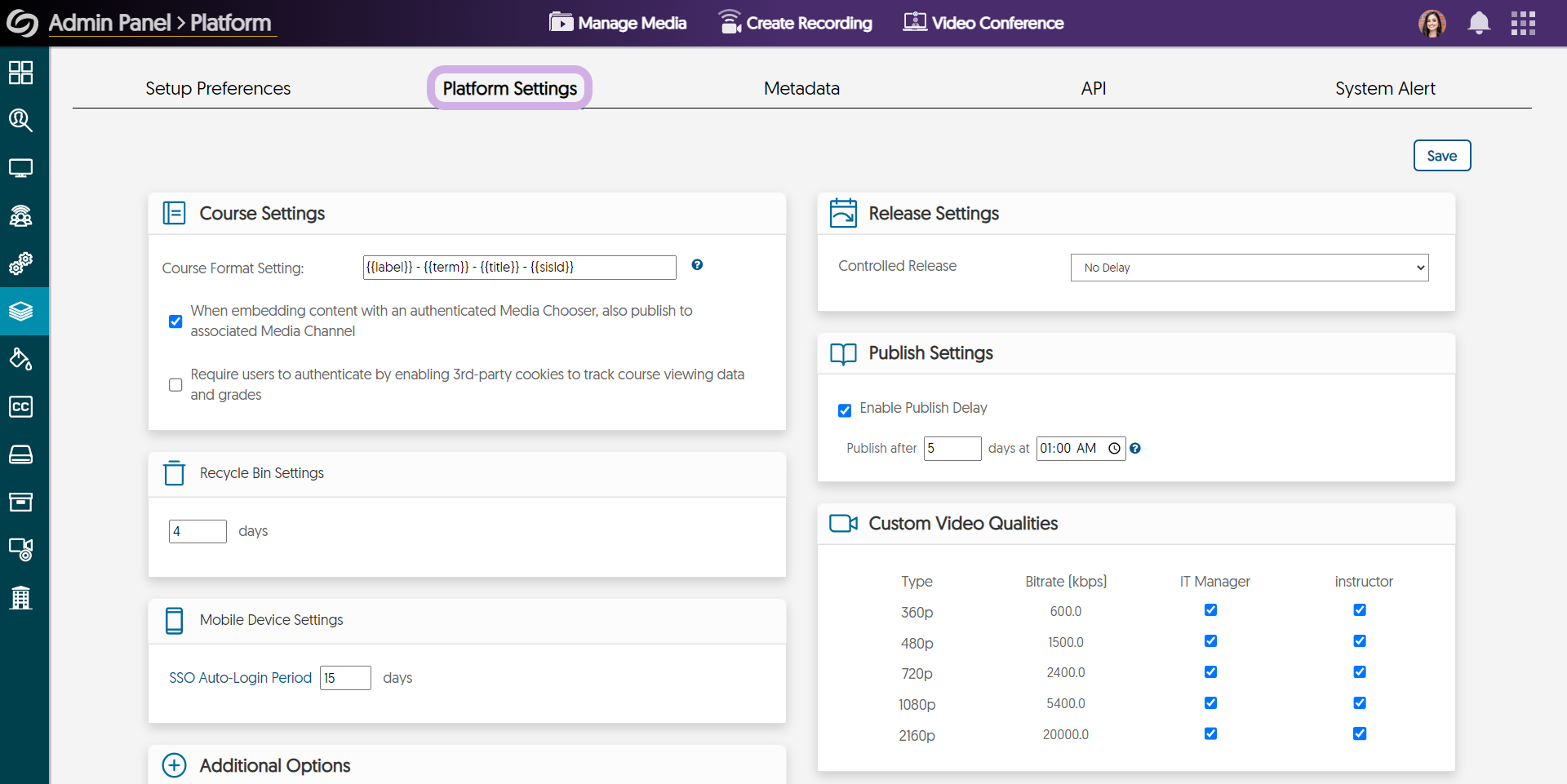Viewport: 1567px width, 784px height.
Task: Click the user profile avatar
Action: (x=1432, y=23)
